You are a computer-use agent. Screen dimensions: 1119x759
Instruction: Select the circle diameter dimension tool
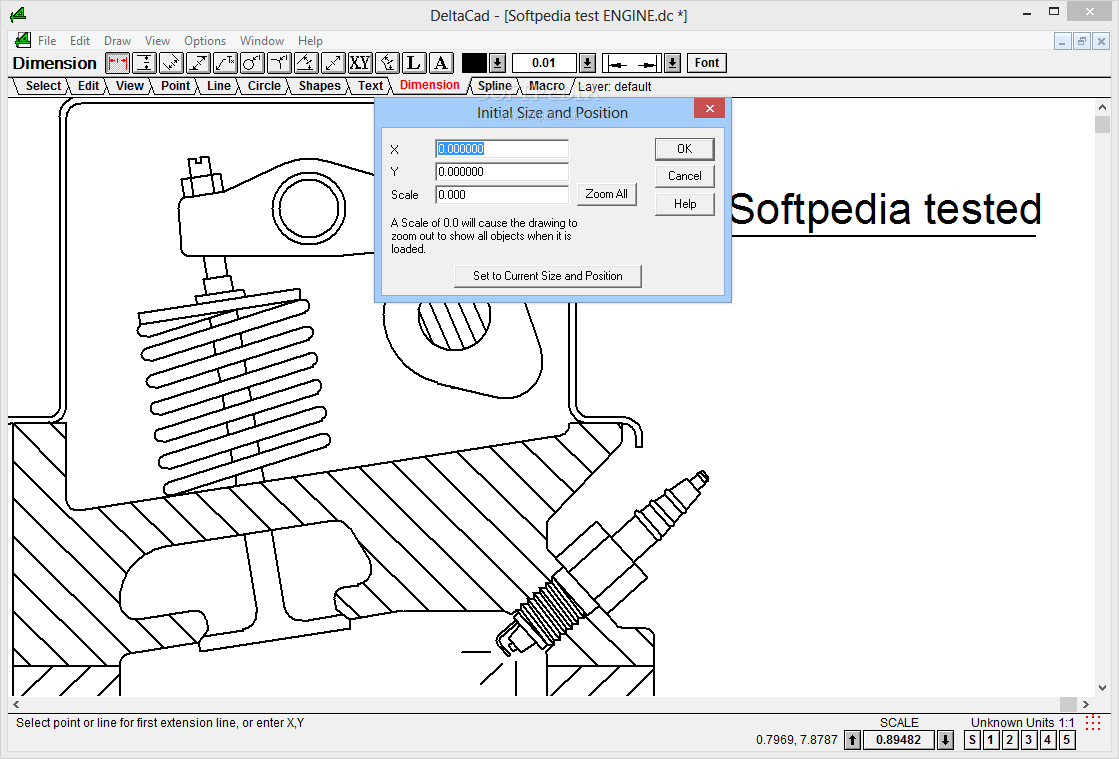pos(253,63)
